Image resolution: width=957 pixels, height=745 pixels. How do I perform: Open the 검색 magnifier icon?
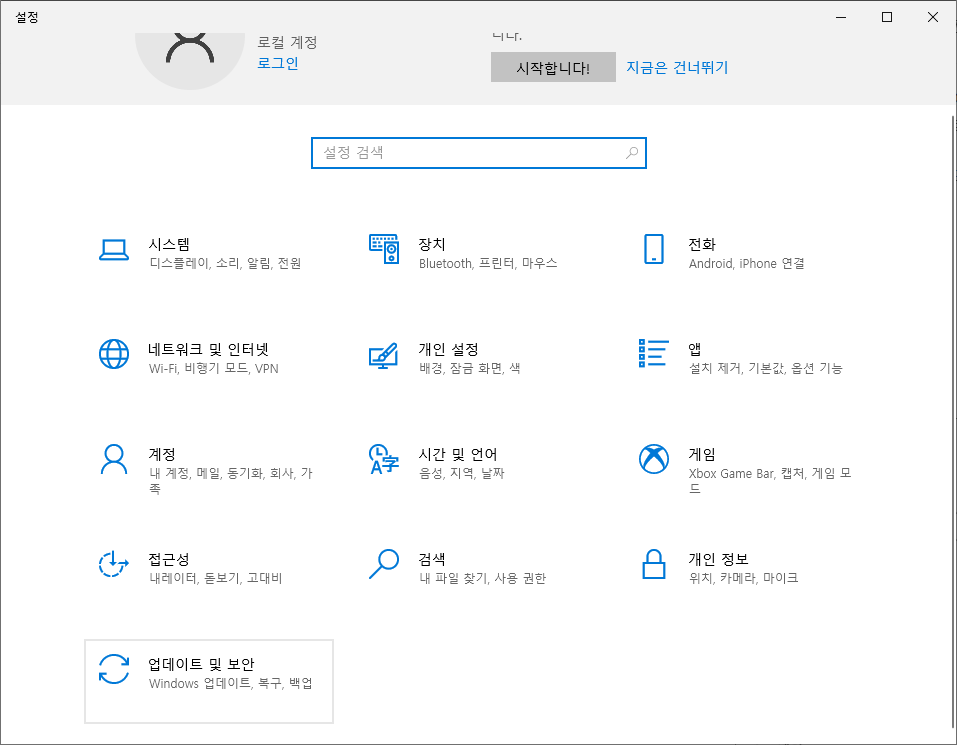pyautogui.click(x=384, y=564)
